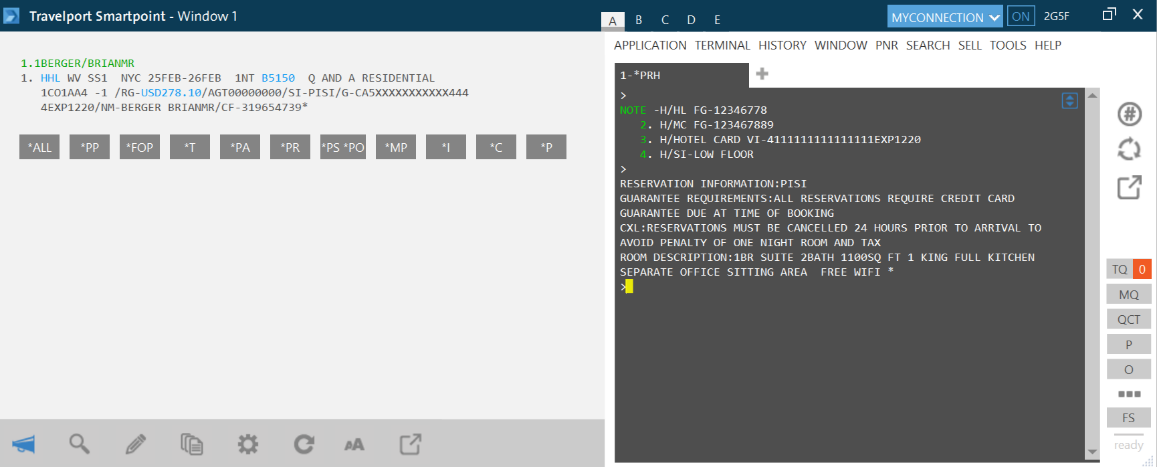The height and width of the screenshot is (467, 1157).
Task: Expand the MYCONNECTION dropdown
Action: (945, 17)
